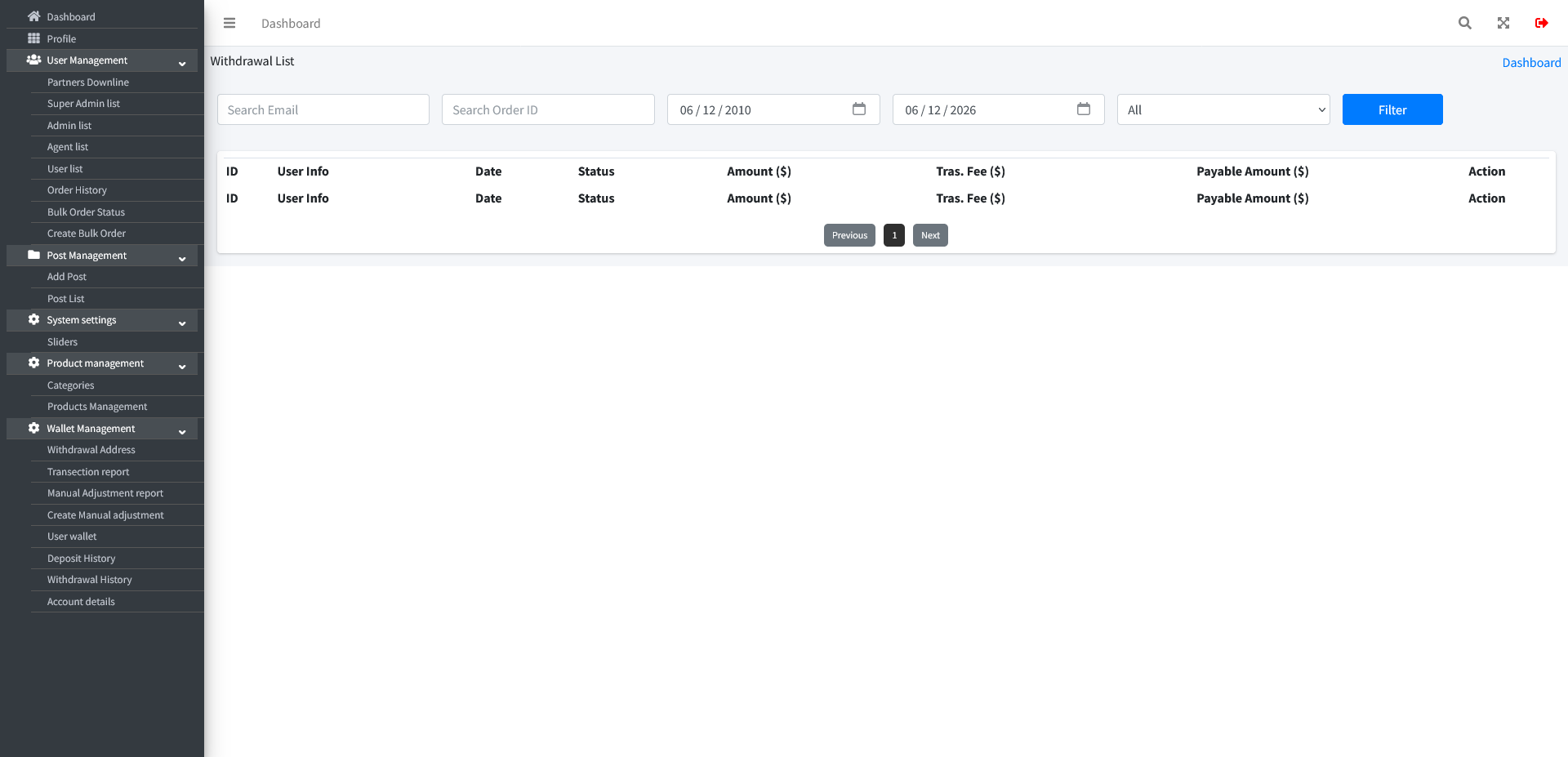Screen dimensions: 1568x757
Task: Collapse the Wallet Management chevron
Action: point(182,431)
